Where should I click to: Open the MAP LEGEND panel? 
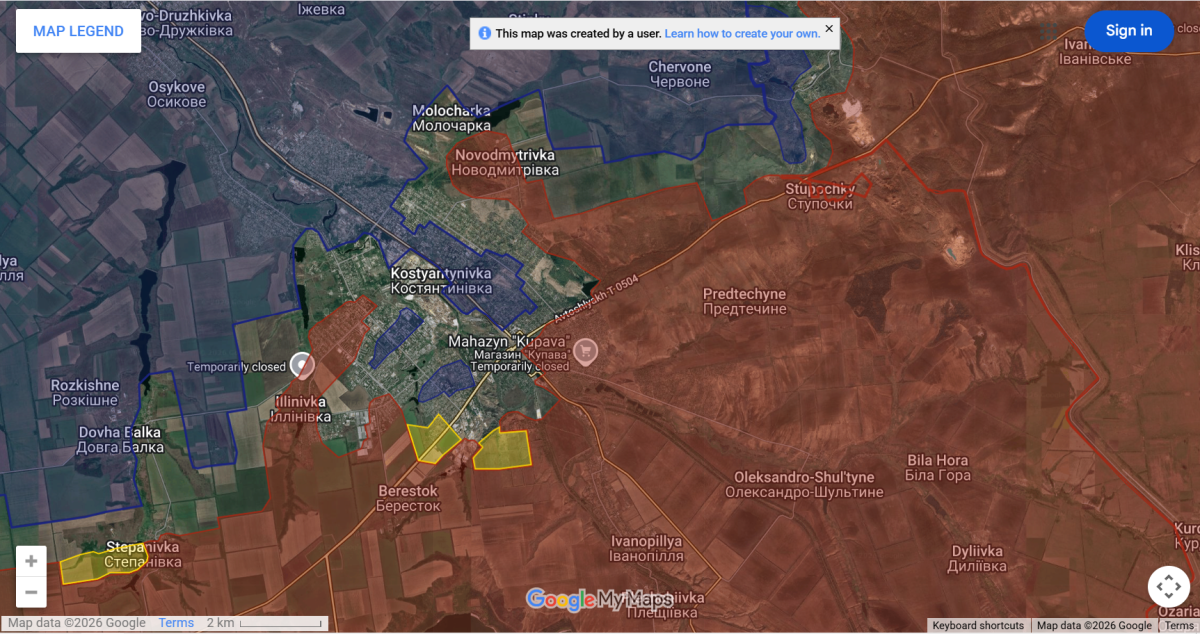[x=78, y=31]
